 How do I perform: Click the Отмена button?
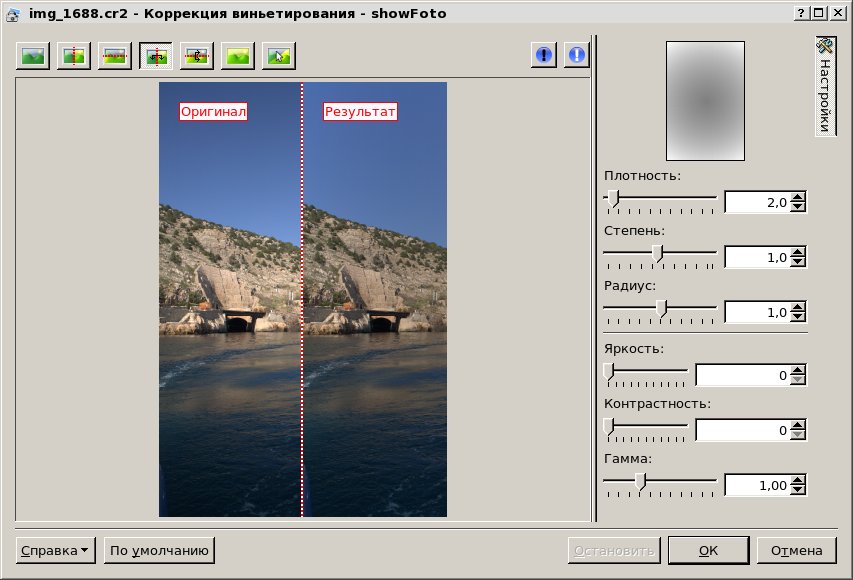[x=796, y=551]
